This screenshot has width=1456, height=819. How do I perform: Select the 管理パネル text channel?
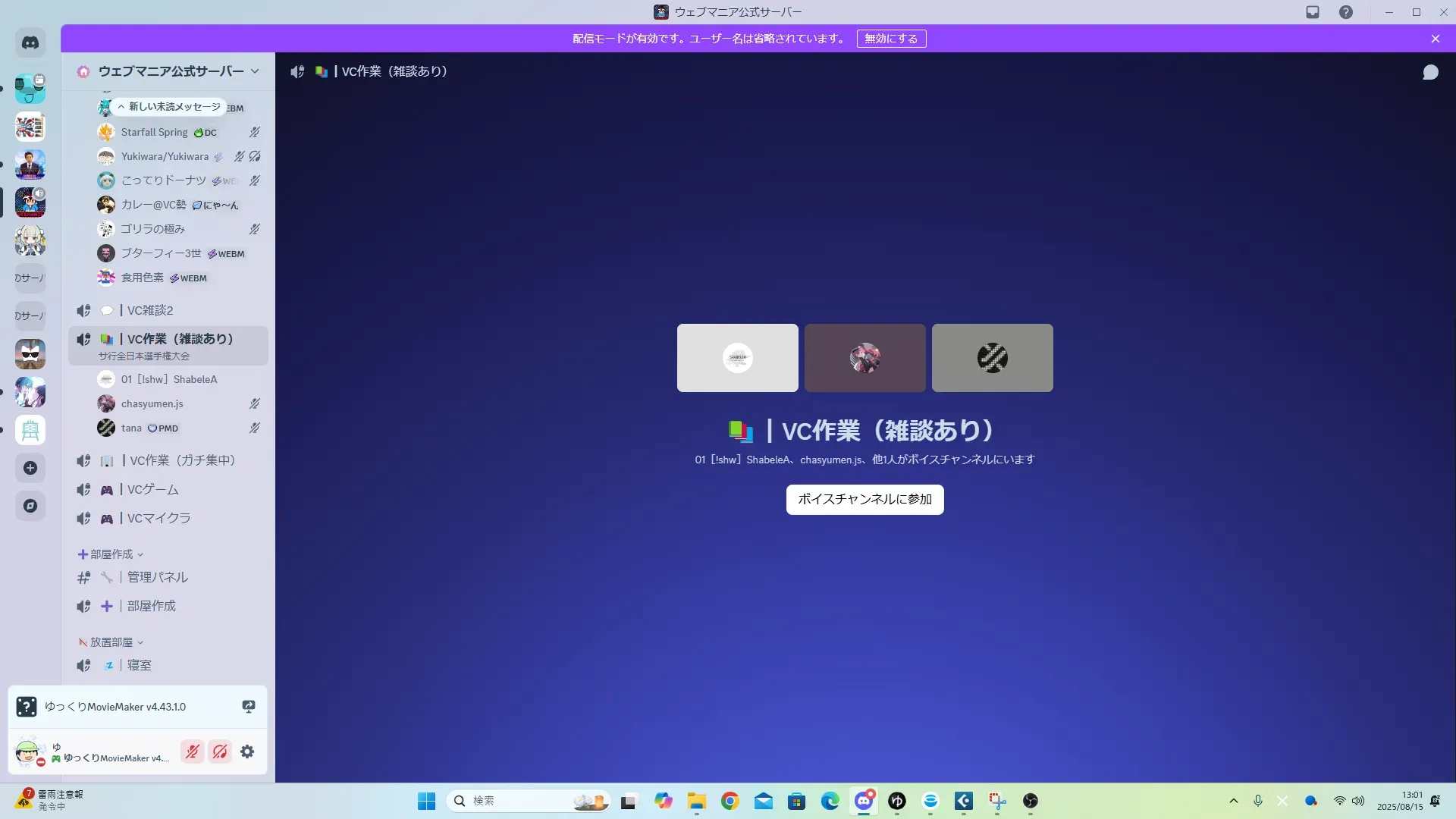tap(157, 577)
